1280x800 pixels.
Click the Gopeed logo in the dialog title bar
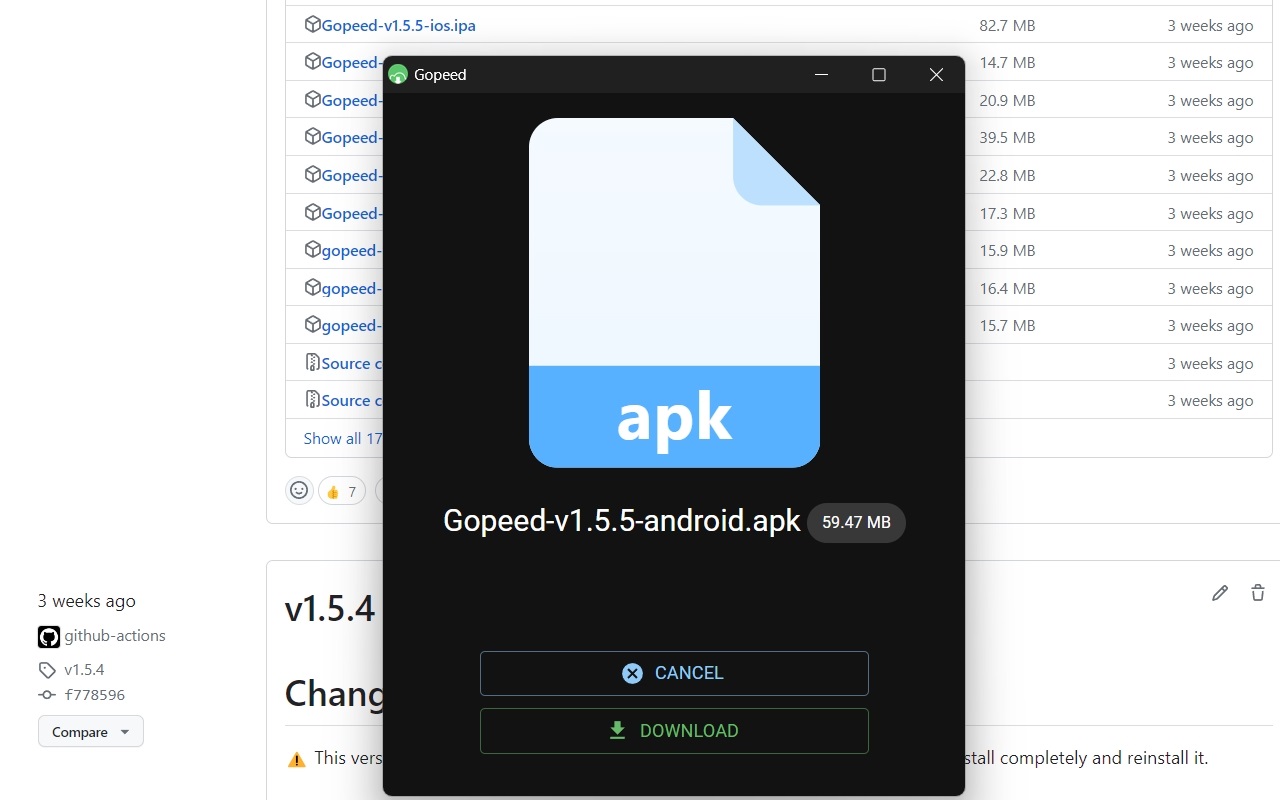(397, 74)
